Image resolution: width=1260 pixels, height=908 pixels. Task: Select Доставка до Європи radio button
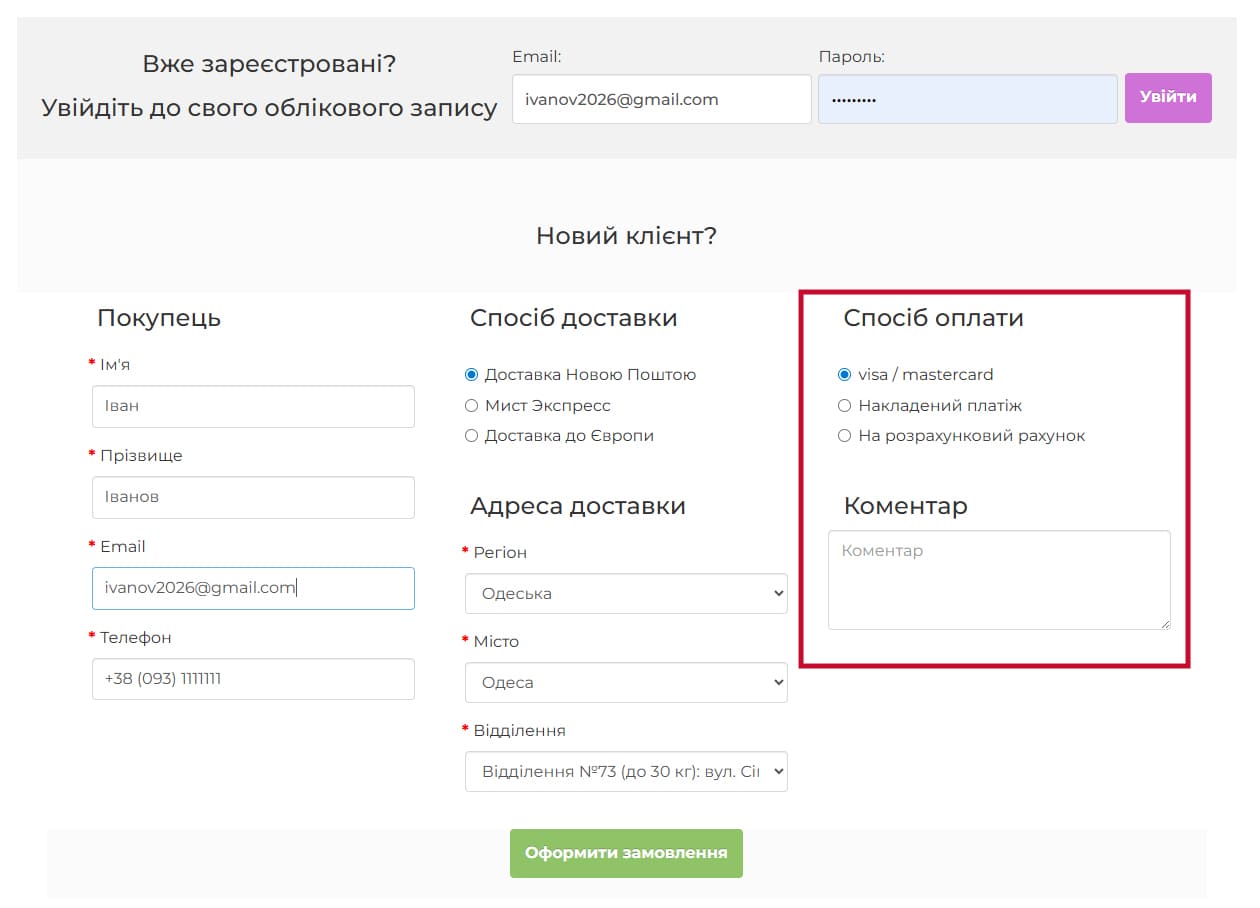point(472,436)
